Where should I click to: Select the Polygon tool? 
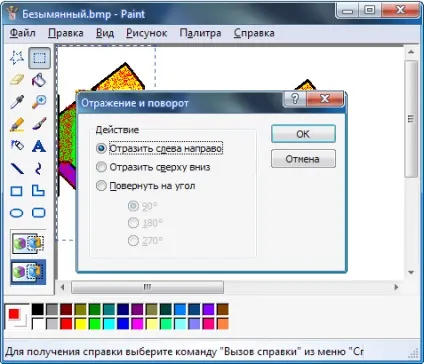[x=39, y=191]
